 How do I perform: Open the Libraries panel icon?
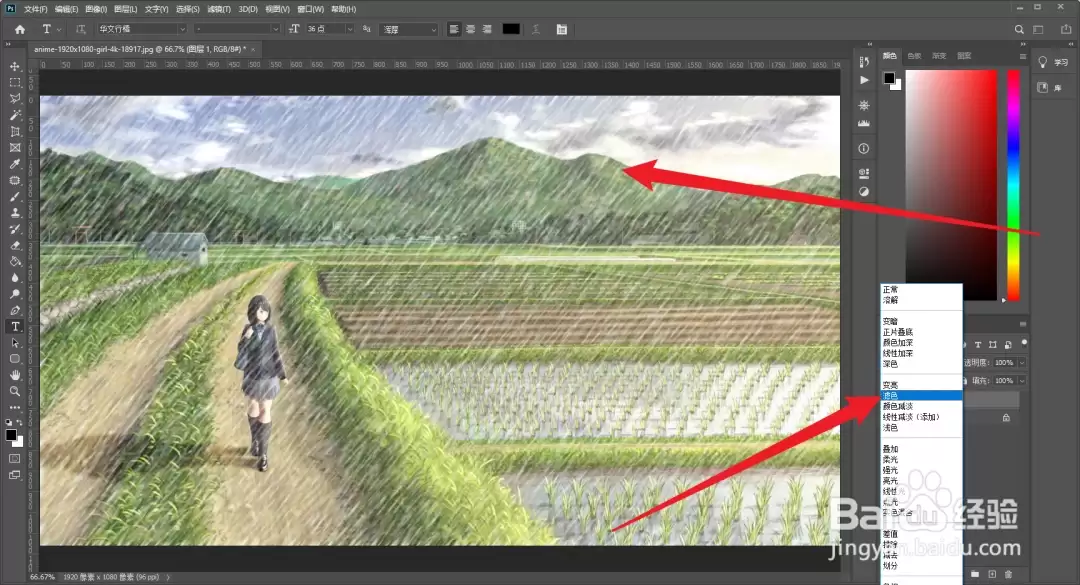point(1043,88)
